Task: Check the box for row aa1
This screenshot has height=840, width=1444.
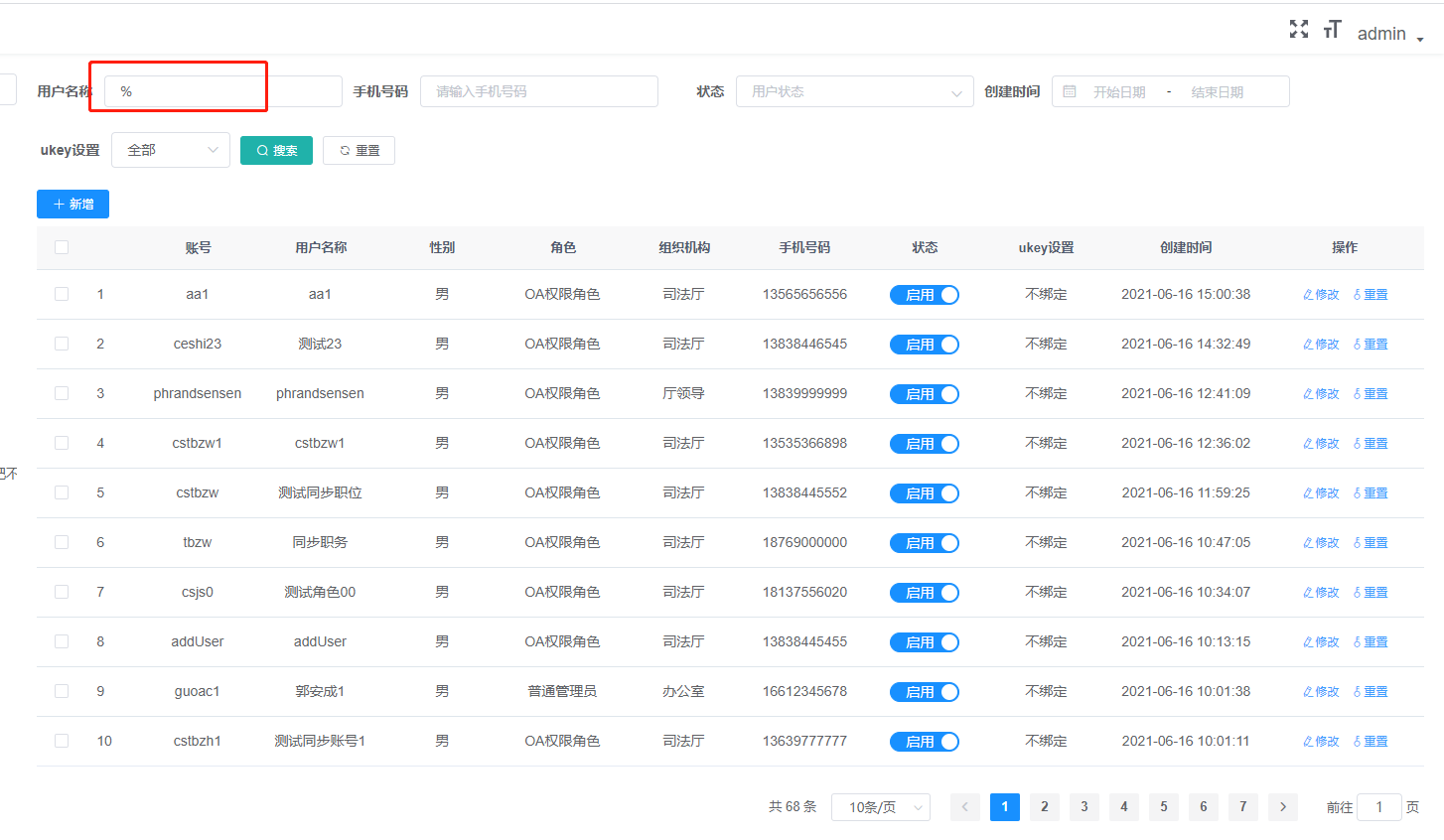Action: (62, 294)
